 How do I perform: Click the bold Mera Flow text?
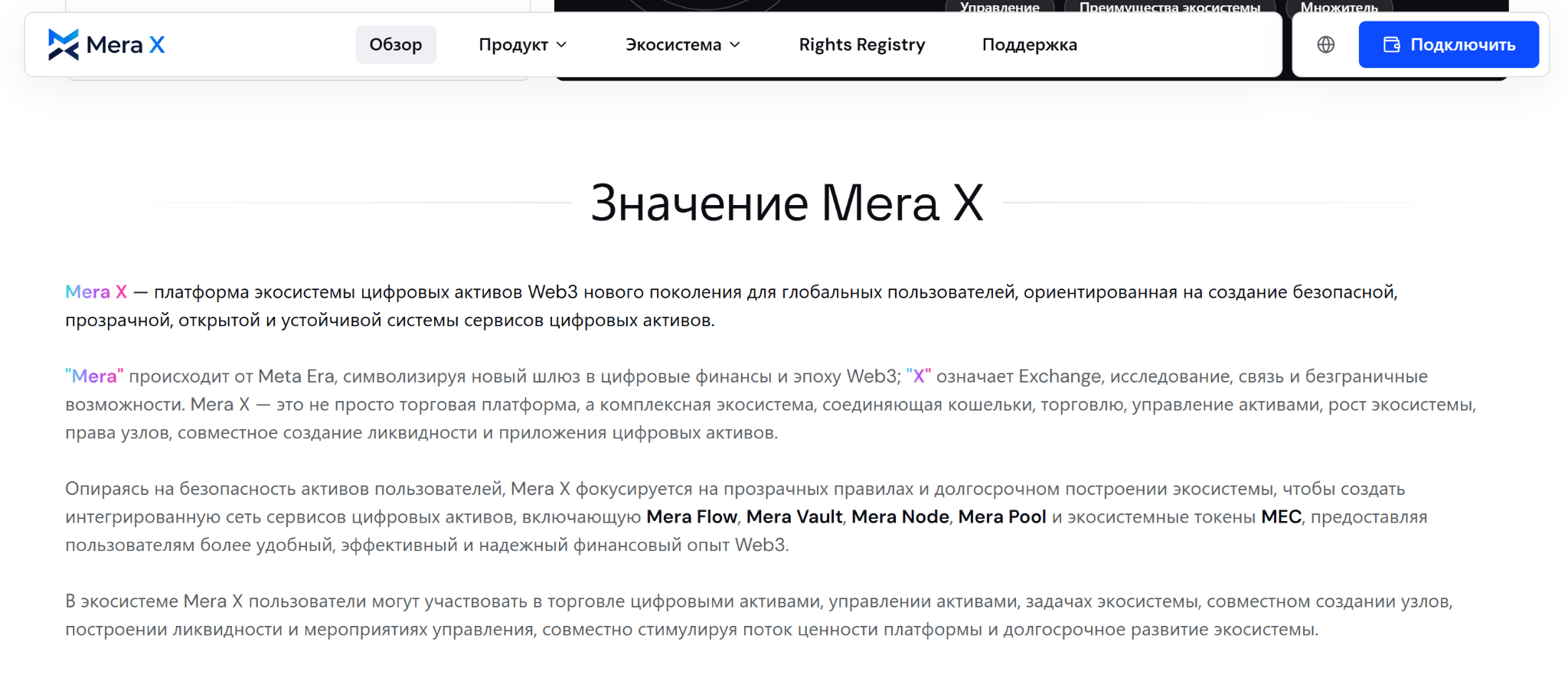point(691,516)
